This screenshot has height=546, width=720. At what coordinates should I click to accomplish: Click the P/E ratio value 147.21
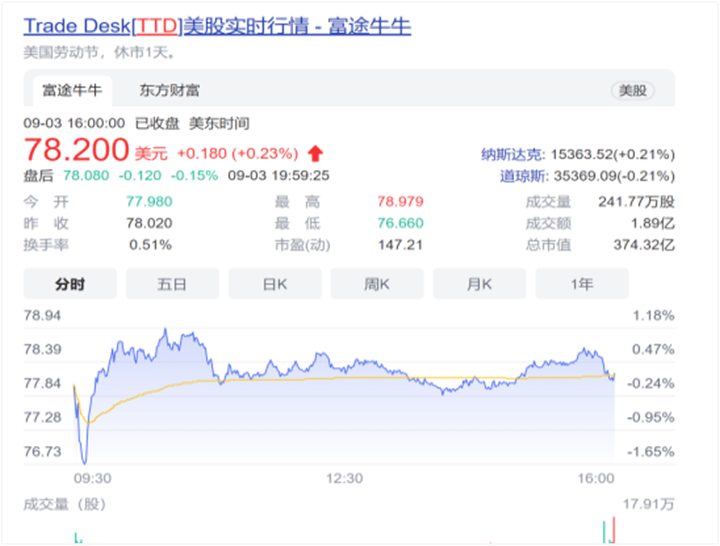(400, 245)
